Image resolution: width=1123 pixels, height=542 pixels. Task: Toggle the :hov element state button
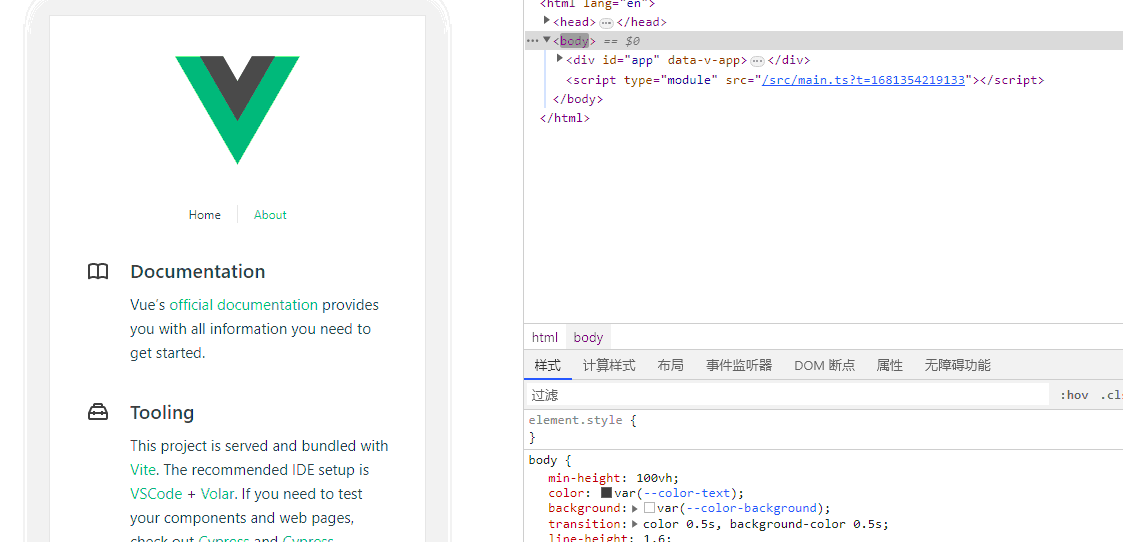1074,395
